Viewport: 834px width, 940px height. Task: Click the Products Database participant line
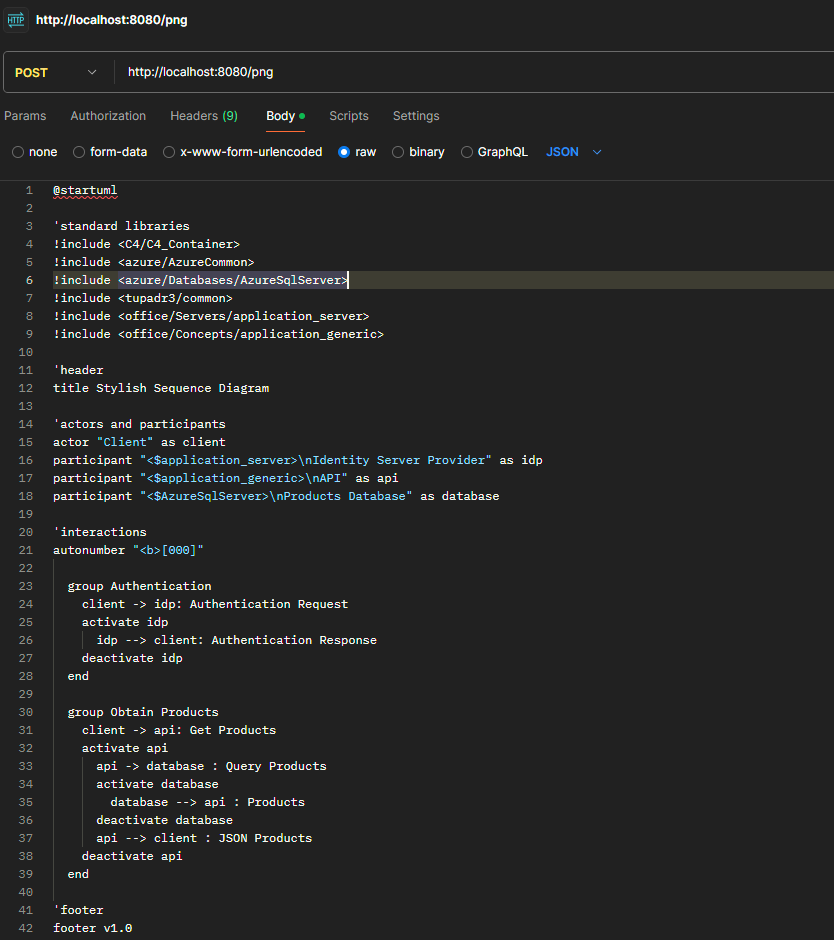point(276,496)
